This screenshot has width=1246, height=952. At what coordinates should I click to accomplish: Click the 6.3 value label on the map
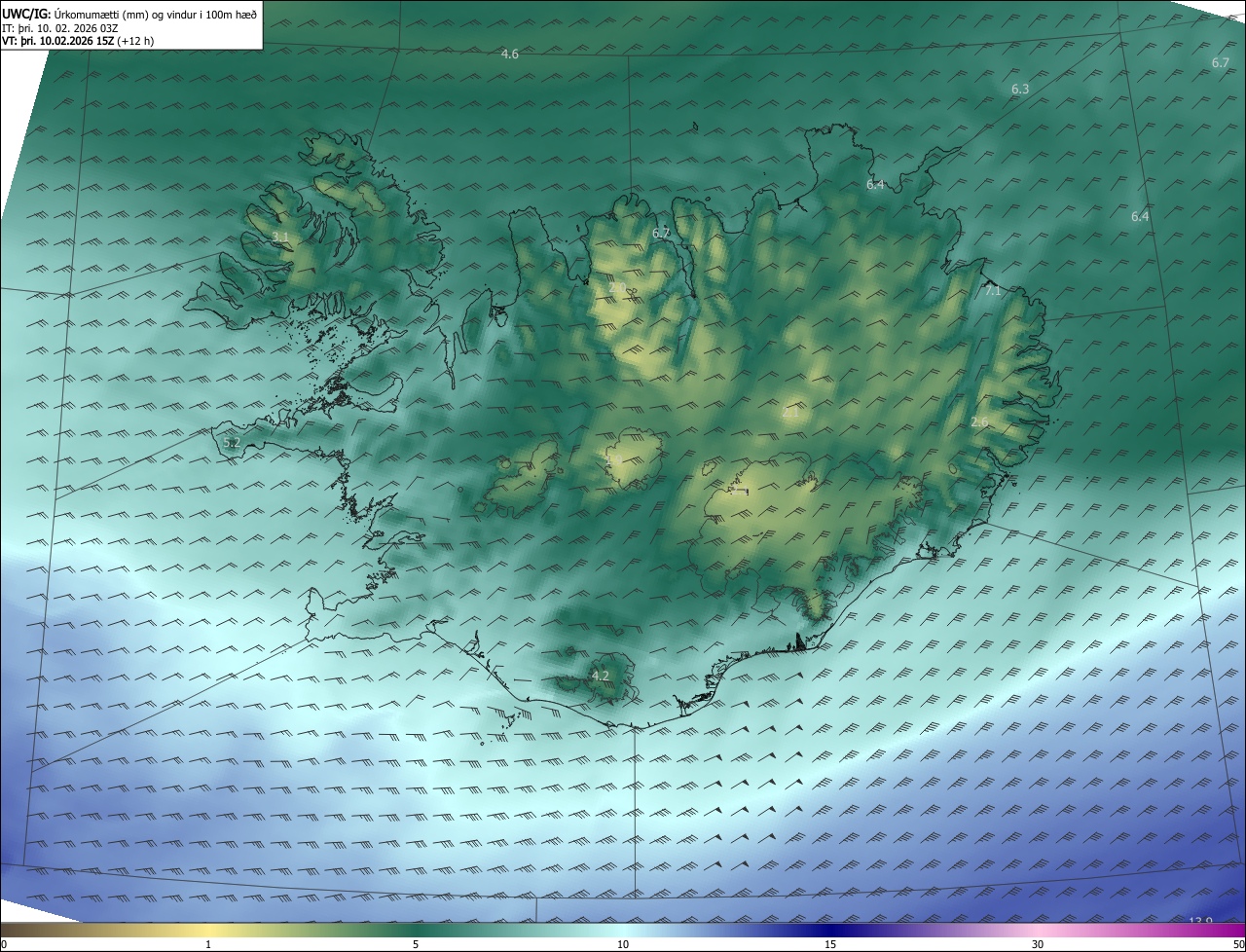click(1020, 90)
